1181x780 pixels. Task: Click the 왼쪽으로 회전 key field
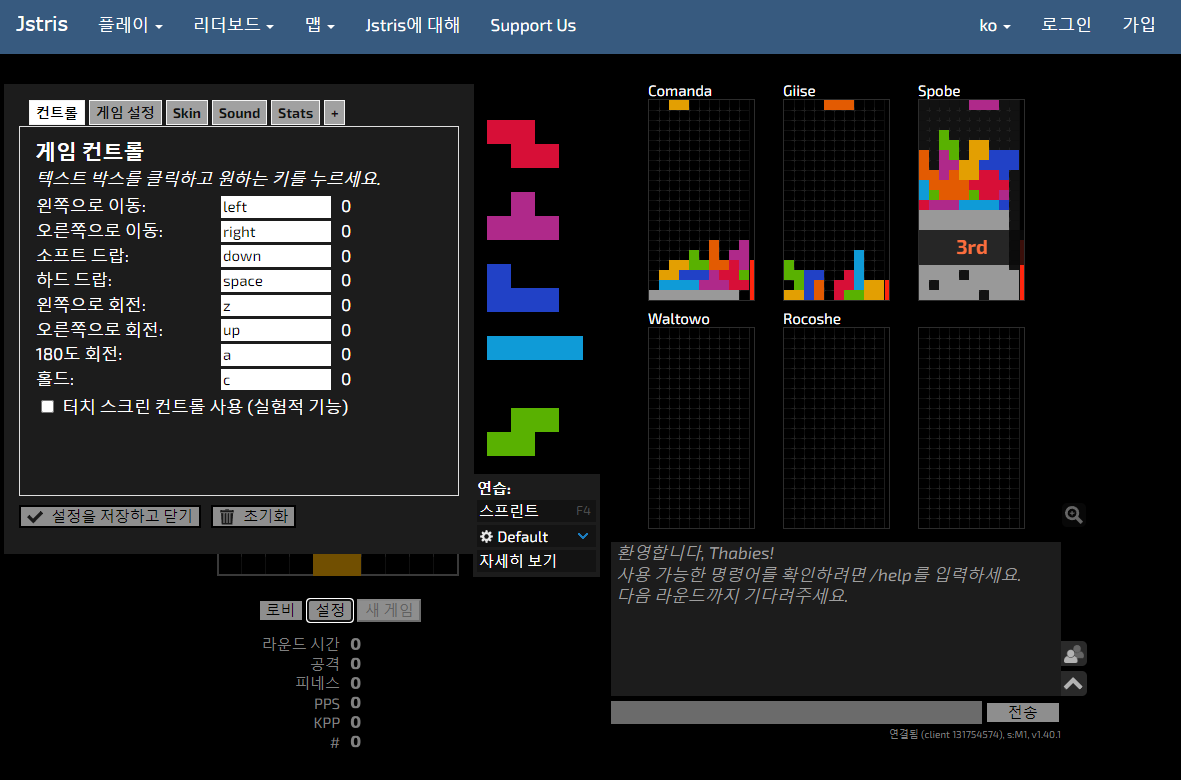pyautogui.click(x=276, y=306)
